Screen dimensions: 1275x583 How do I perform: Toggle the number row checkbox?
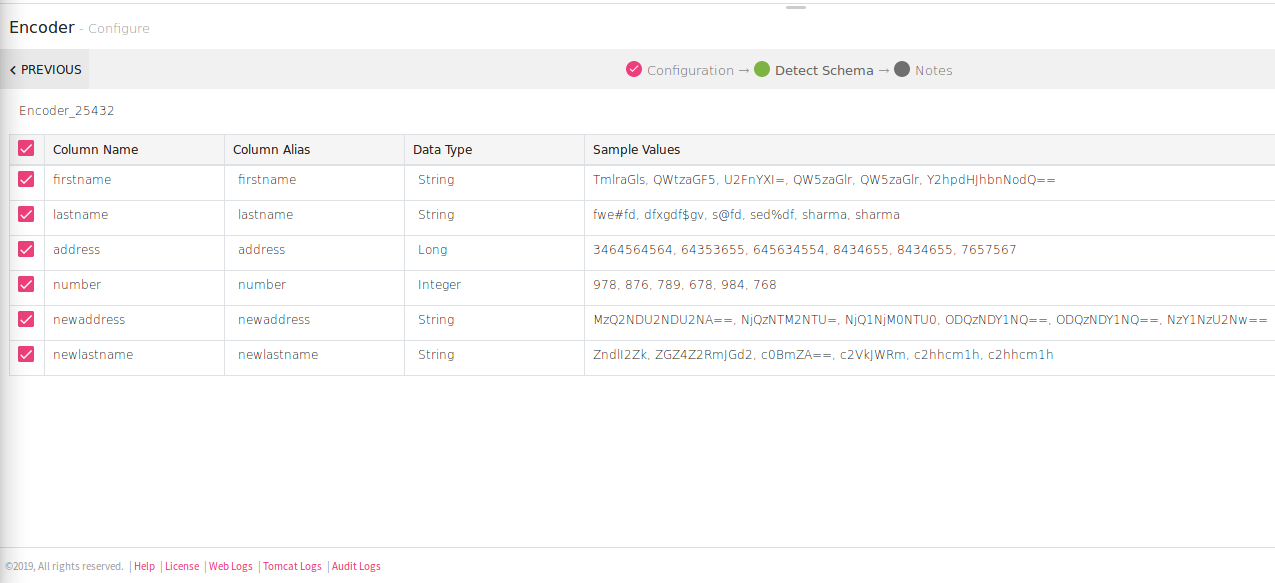click(26, 285)
